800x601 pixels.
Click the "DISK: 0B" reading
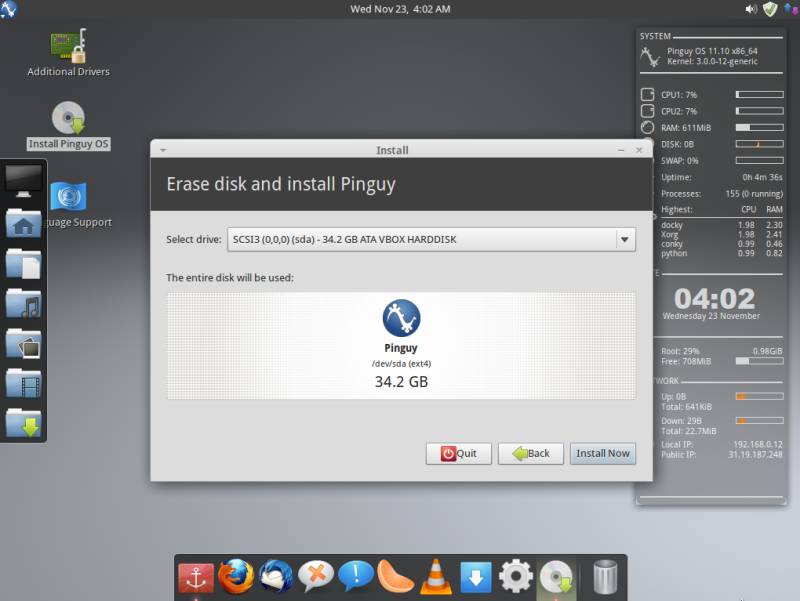[678, 144]
